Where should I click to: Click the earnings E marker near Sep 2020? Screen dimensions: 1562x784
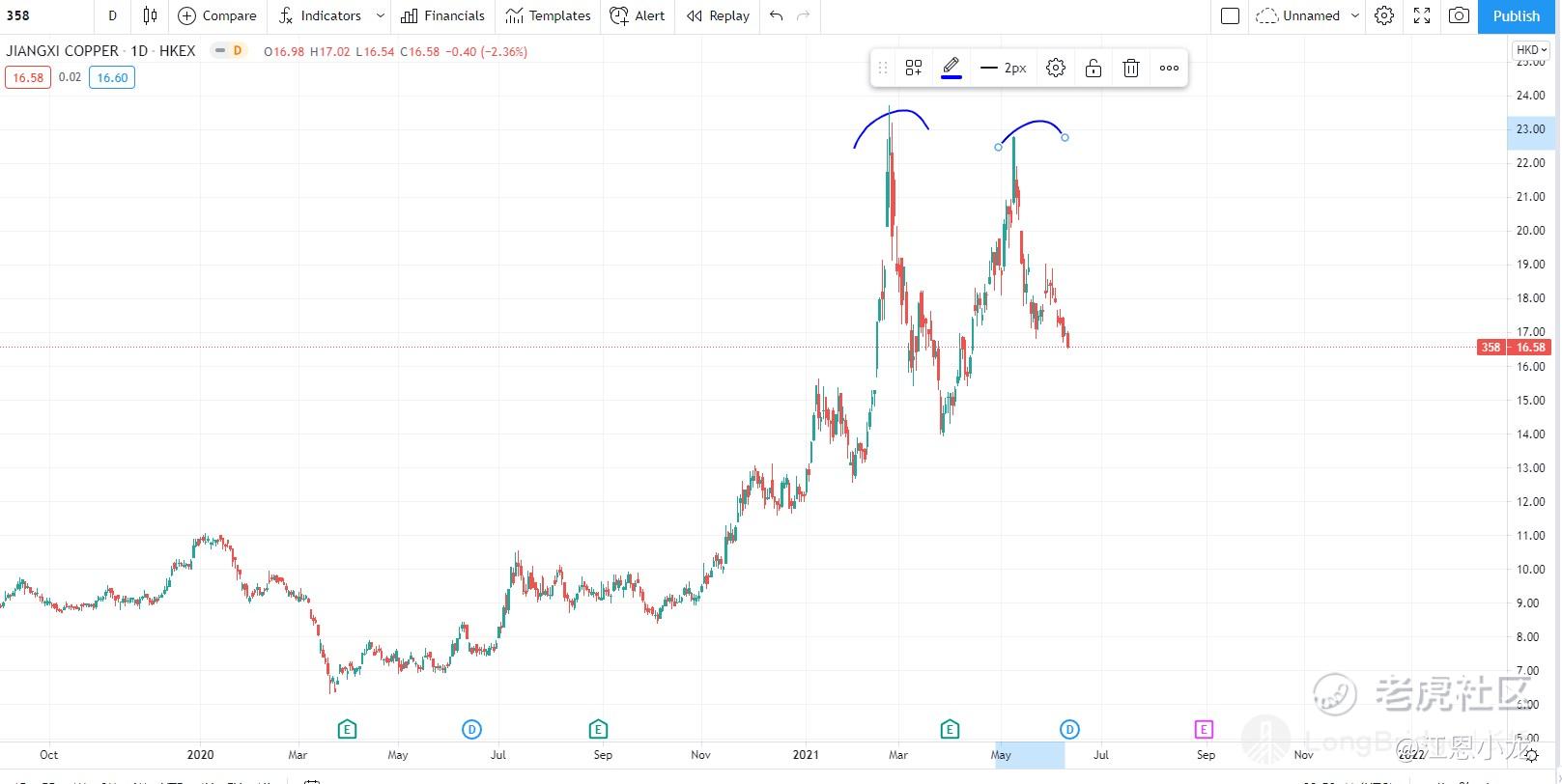coord(598,729)
